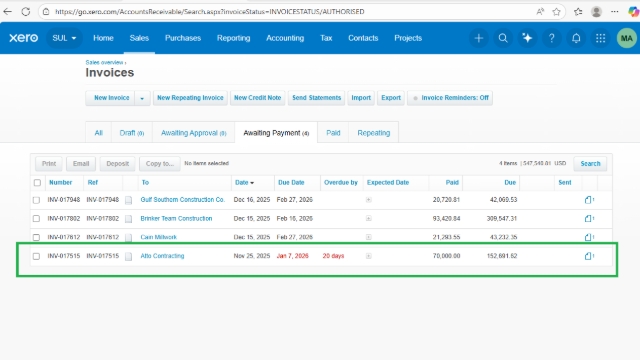Click the sent icon for Gulf Southern row

tap(589, 200)
